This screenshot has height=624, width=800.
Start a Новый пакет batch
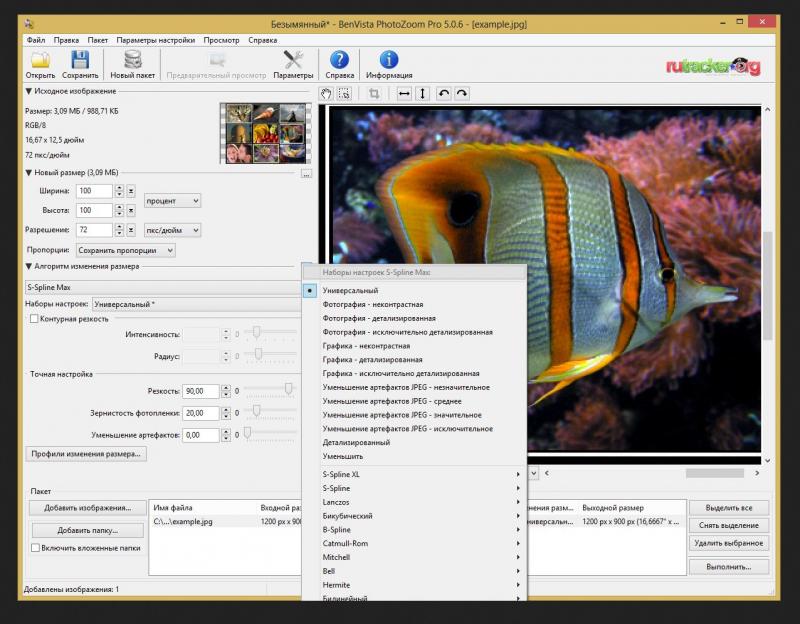(x=133, y=60)
